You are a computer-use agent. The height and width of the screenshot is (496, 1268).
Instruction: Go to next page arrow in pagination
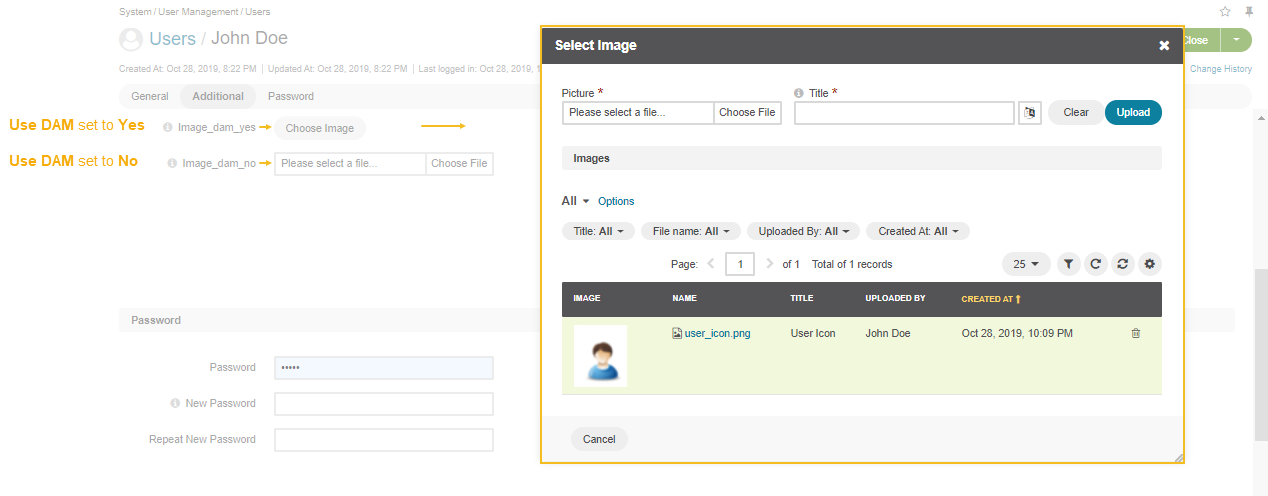769,264
